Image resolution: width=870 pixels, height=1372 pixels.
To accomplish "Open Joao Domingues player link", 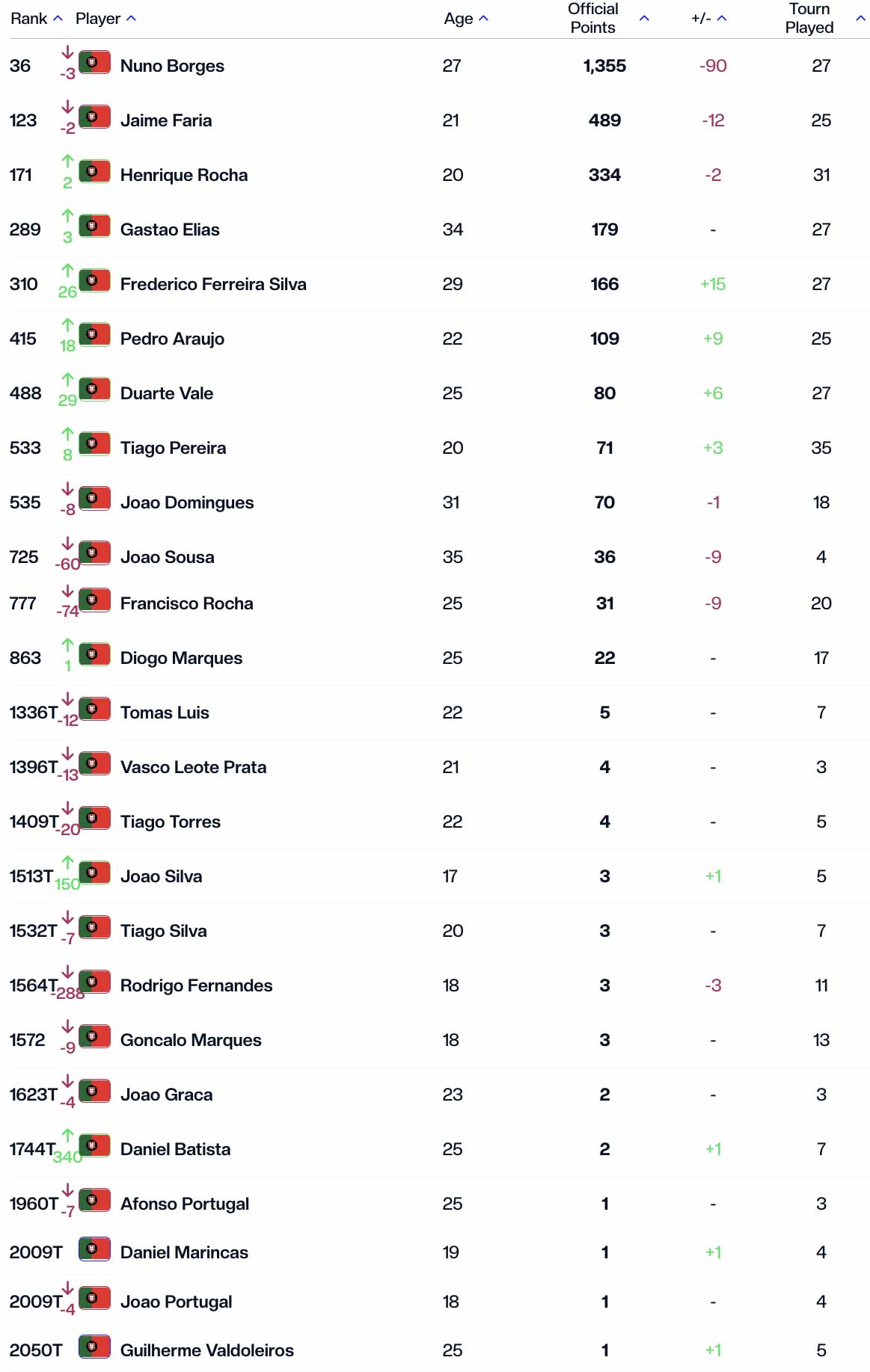I will [187, 502].
